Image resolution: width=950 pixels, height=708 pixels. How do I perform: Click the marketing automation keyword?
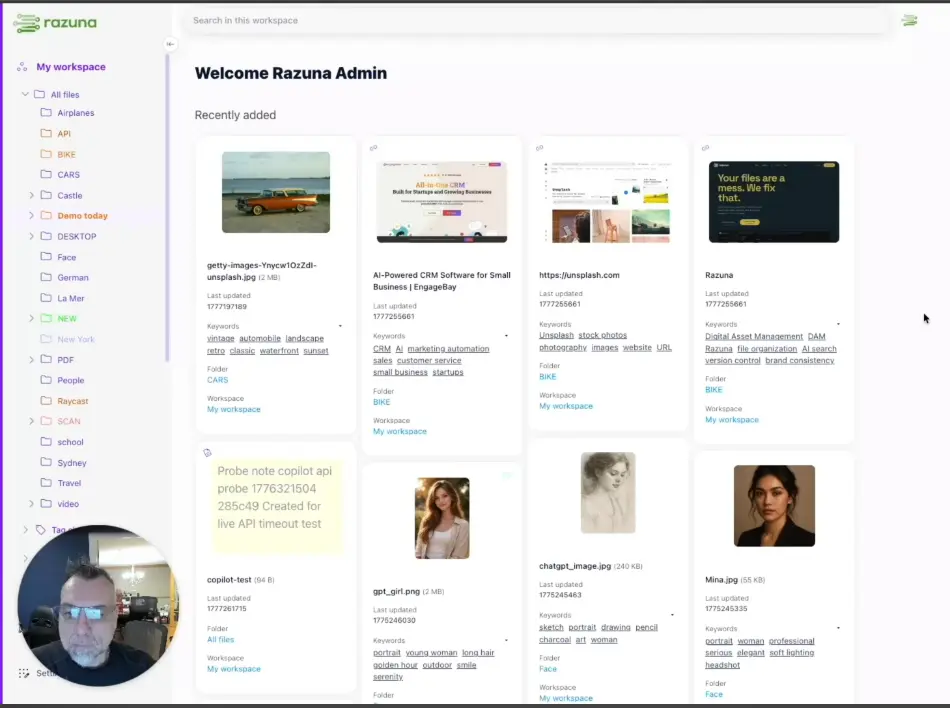point(448,349)
